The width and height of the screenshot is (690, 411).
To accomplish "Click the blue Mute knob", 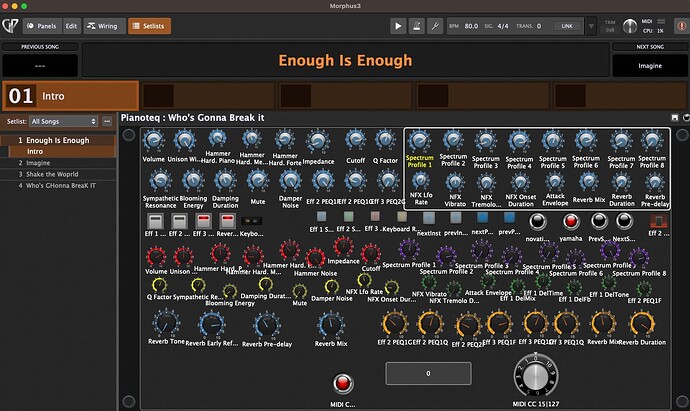I will click(258, 180).
